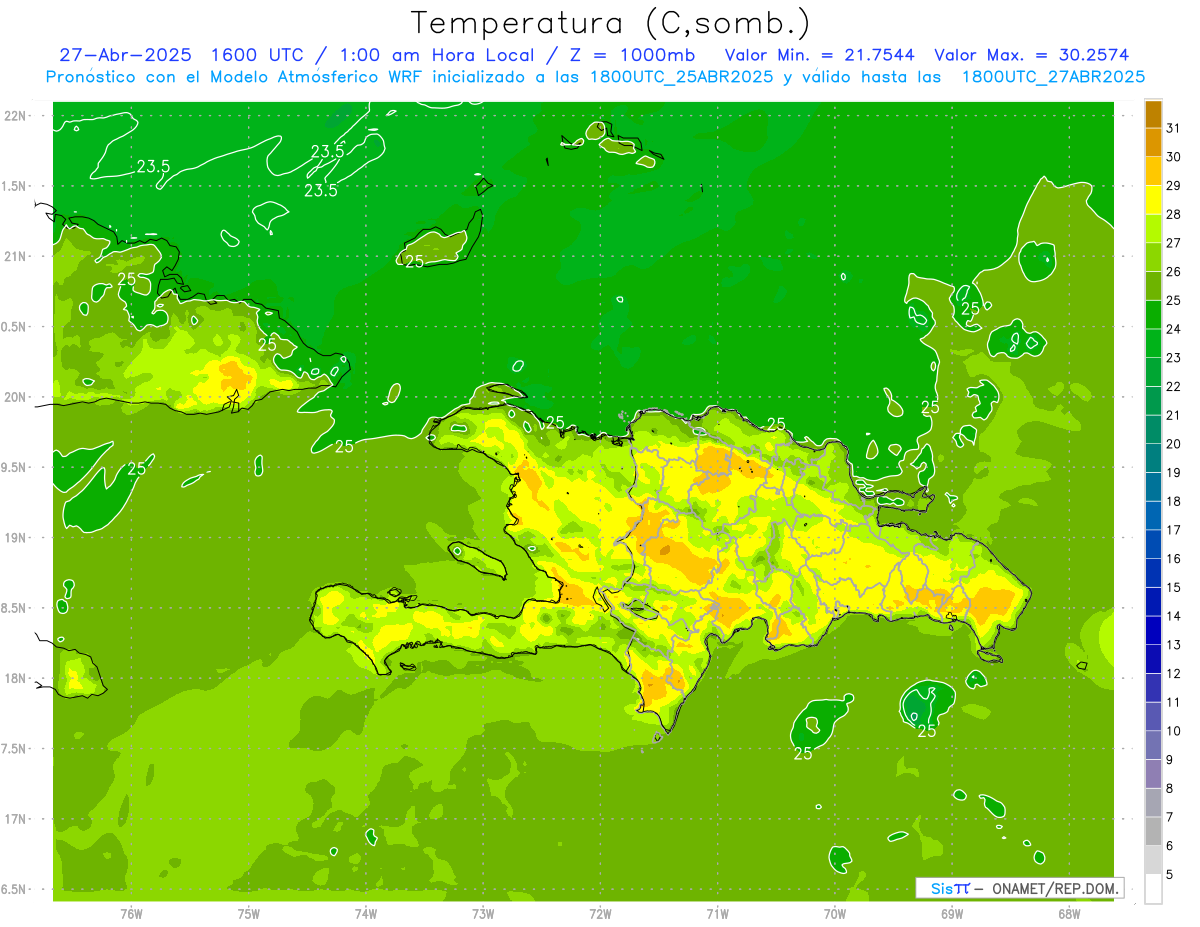This screenshot has height=927, width=1200.
Task: Click the '68W' longitude label
Action: click(1069, 914)
